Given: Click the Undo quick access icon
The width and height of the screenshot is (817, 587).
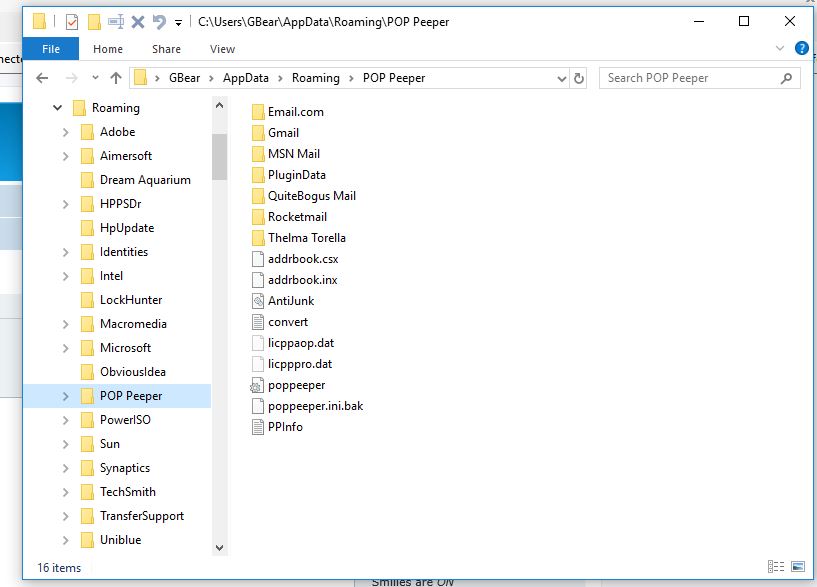Looking at the screenshot, I should point(159,22).
